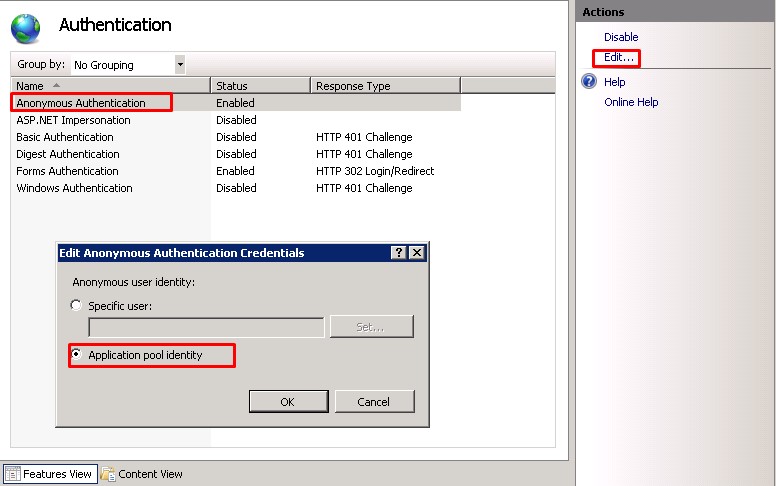Click the Disable action link
Screen dimensions: 776x486
pyautogui.click(x=620, y=37)
